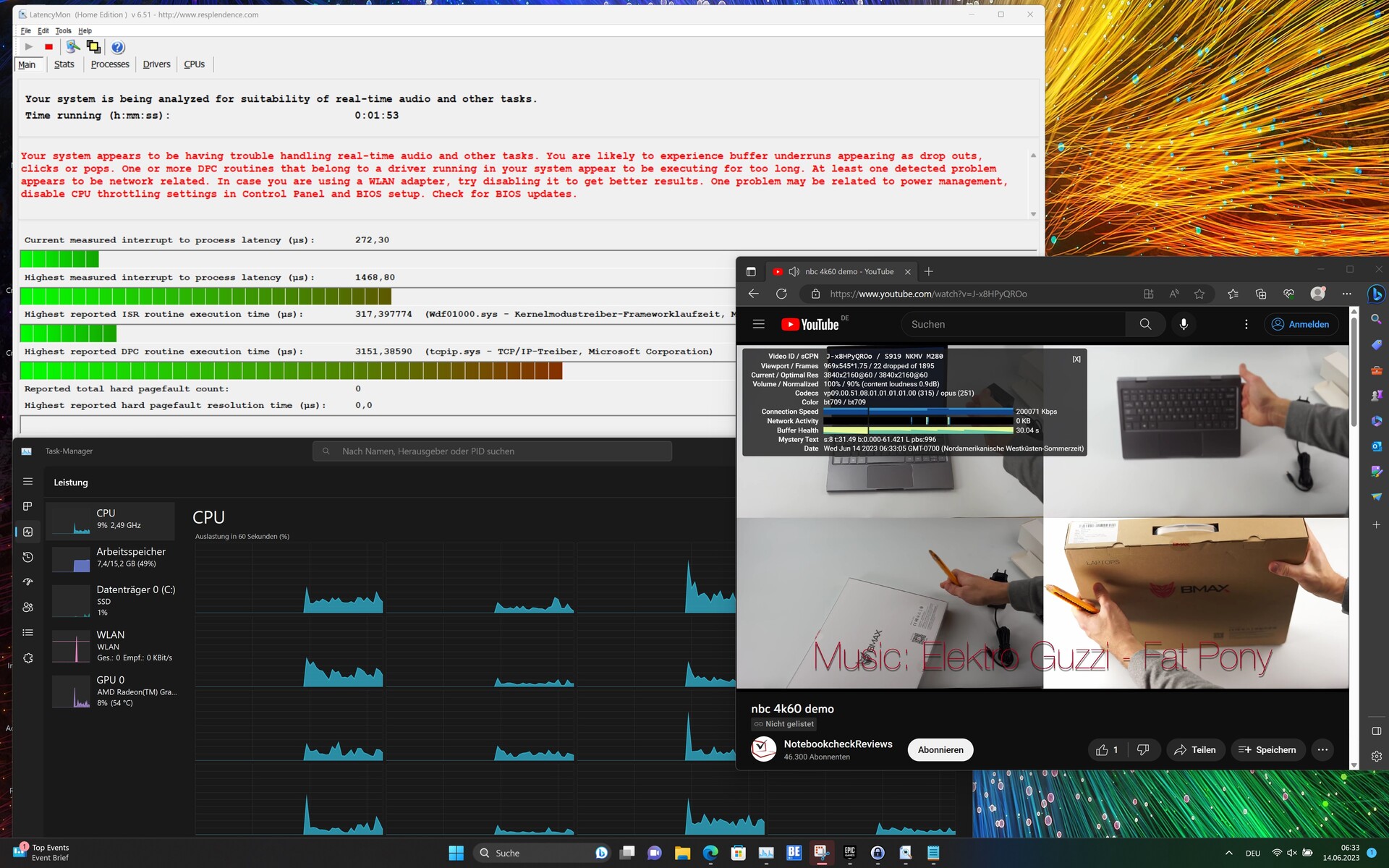Click the Abonnieren subscribe button
1389x868 pixels.
coord(940,750)
